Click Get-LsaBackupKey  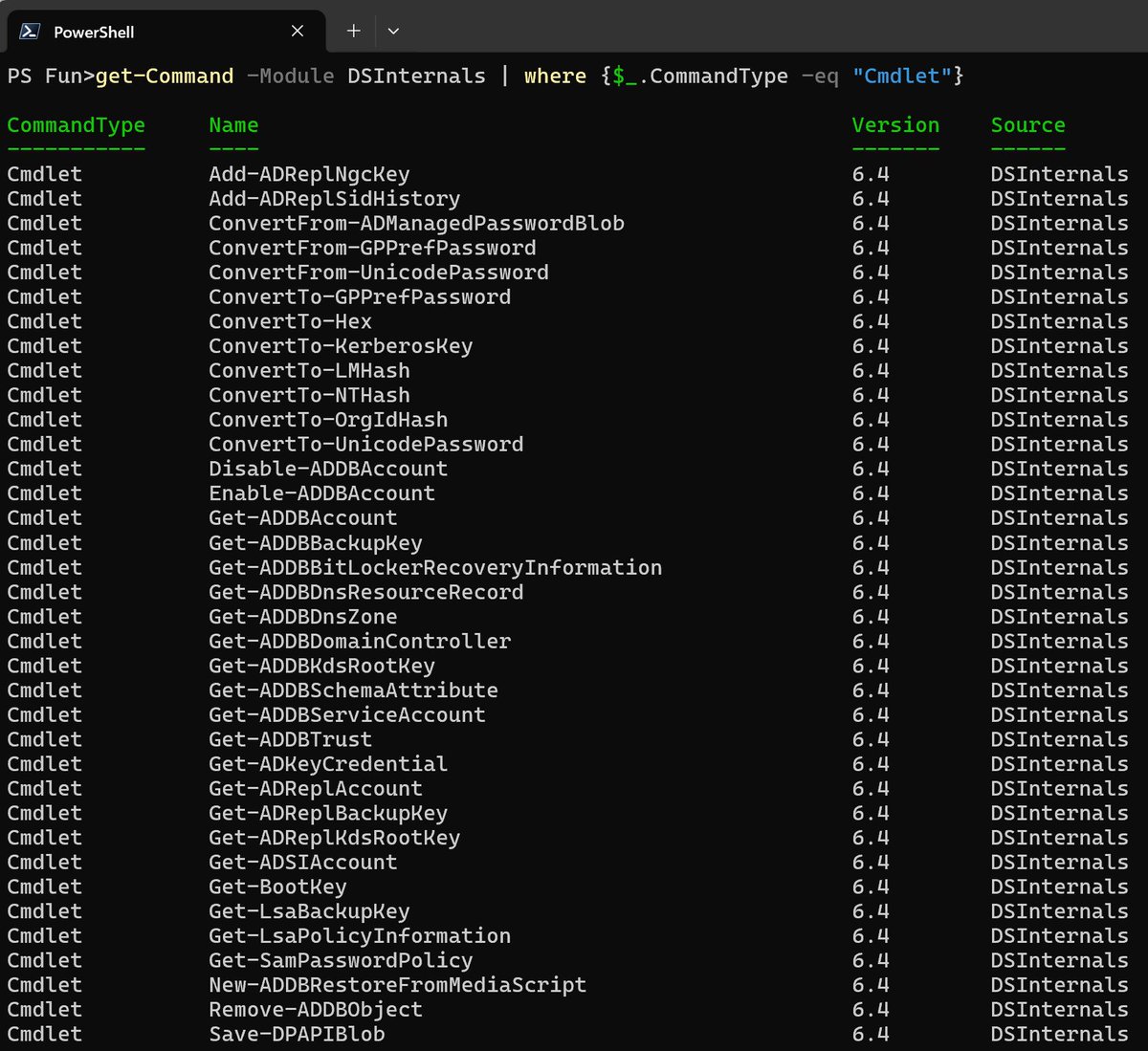click(x=309, y=911)
